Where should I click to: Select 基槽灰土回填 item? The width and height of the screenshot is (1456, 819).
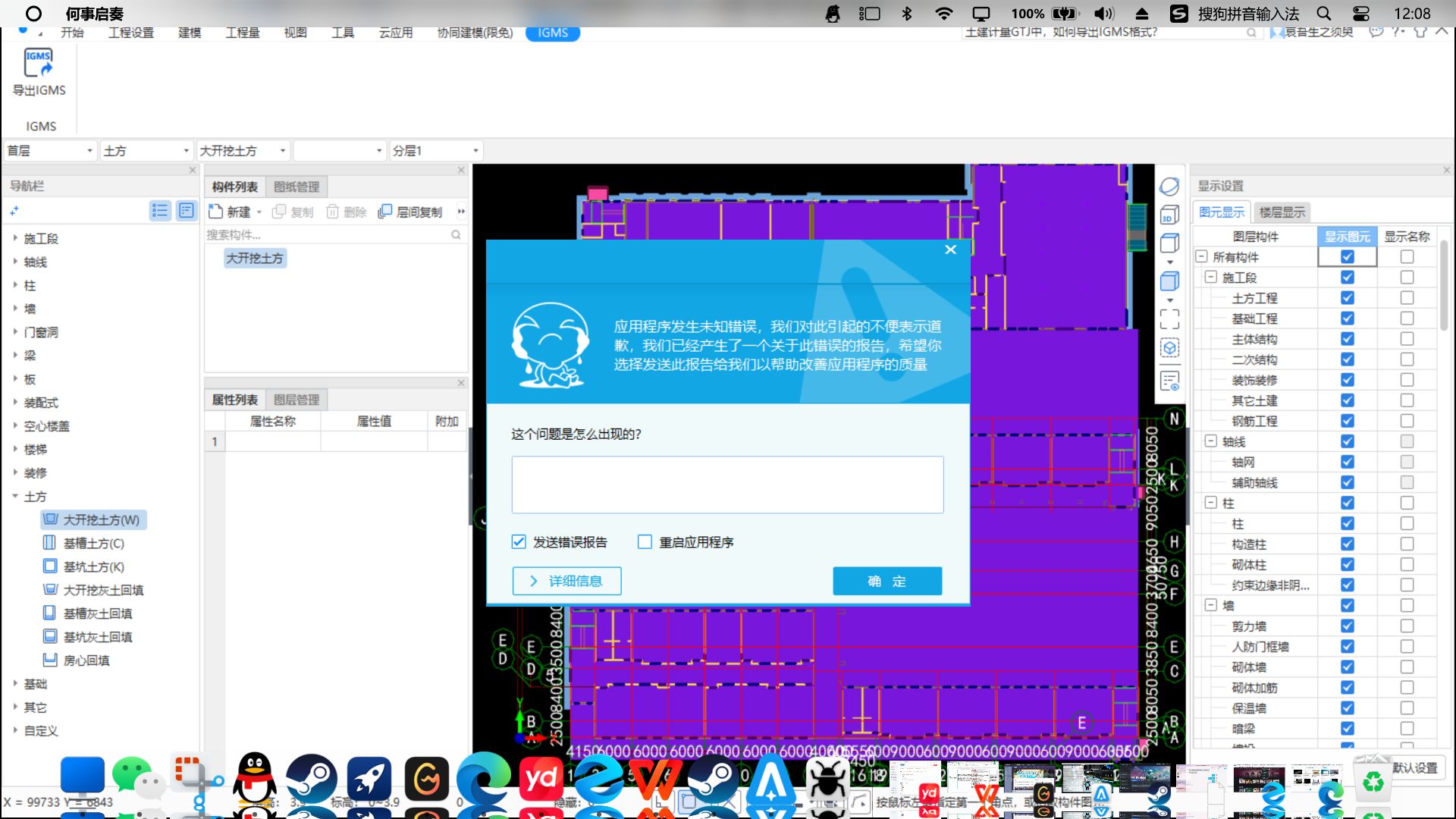tap(88, 613)
